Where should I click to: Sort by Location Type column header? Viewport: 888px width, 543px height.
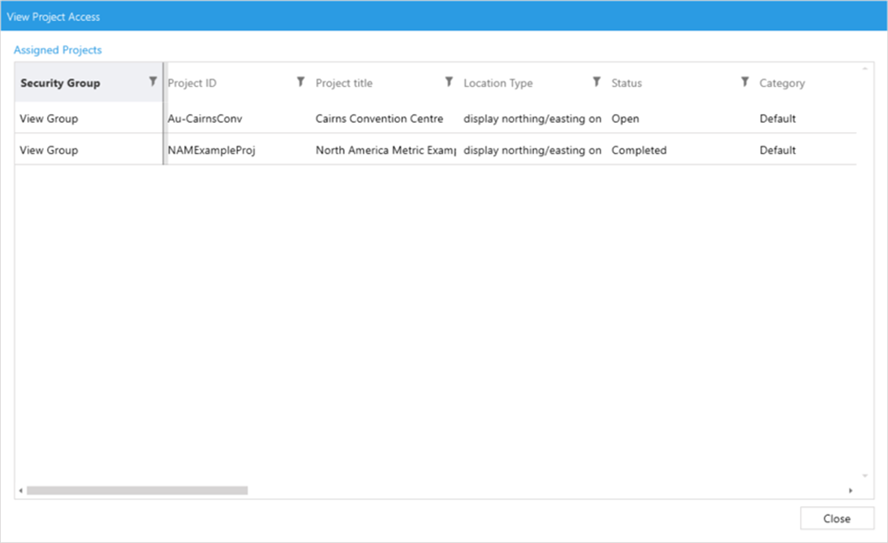click(x=498, y=83)
